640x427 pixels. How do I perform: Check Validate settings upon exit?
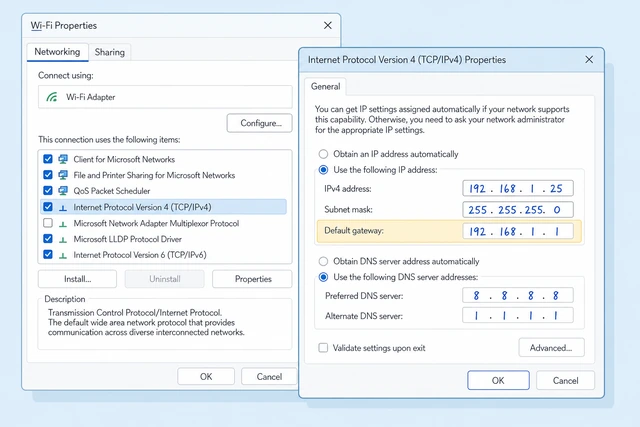[323, 348]
